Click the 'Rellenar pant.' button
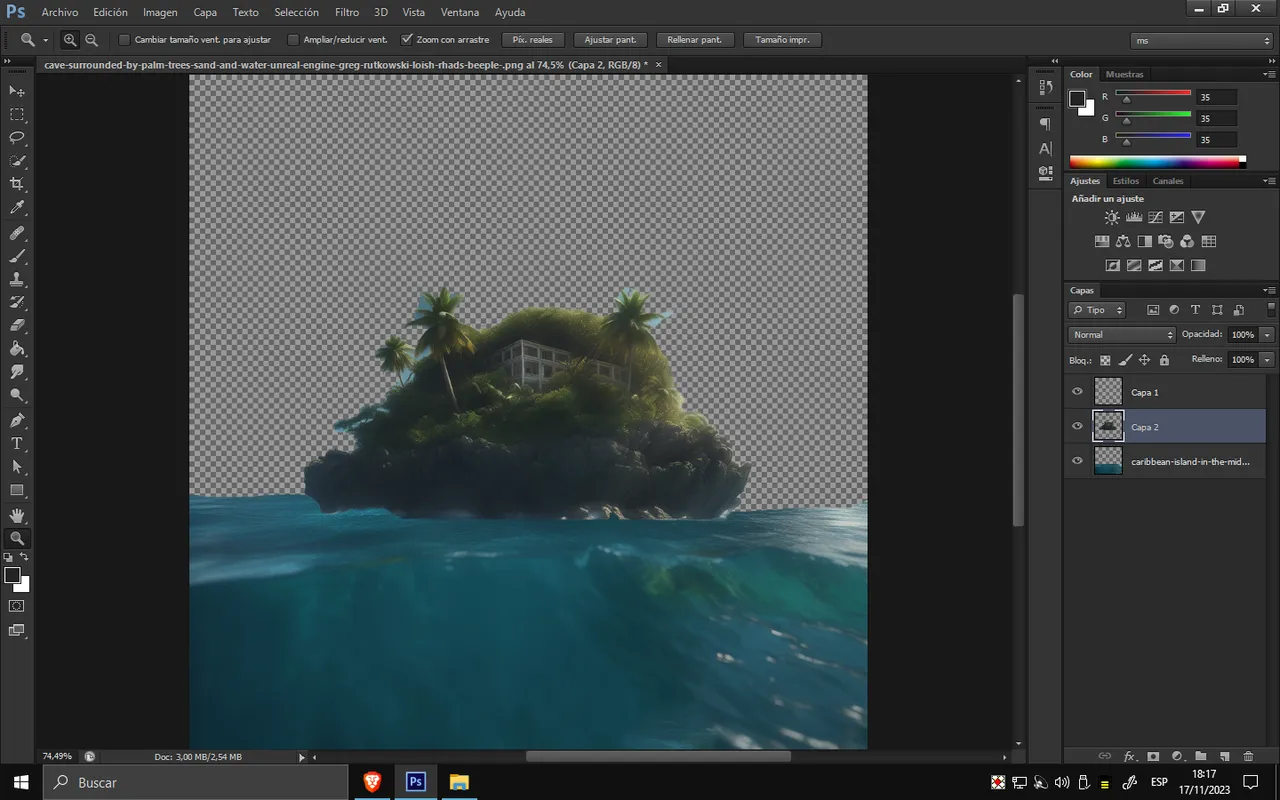 695,40
